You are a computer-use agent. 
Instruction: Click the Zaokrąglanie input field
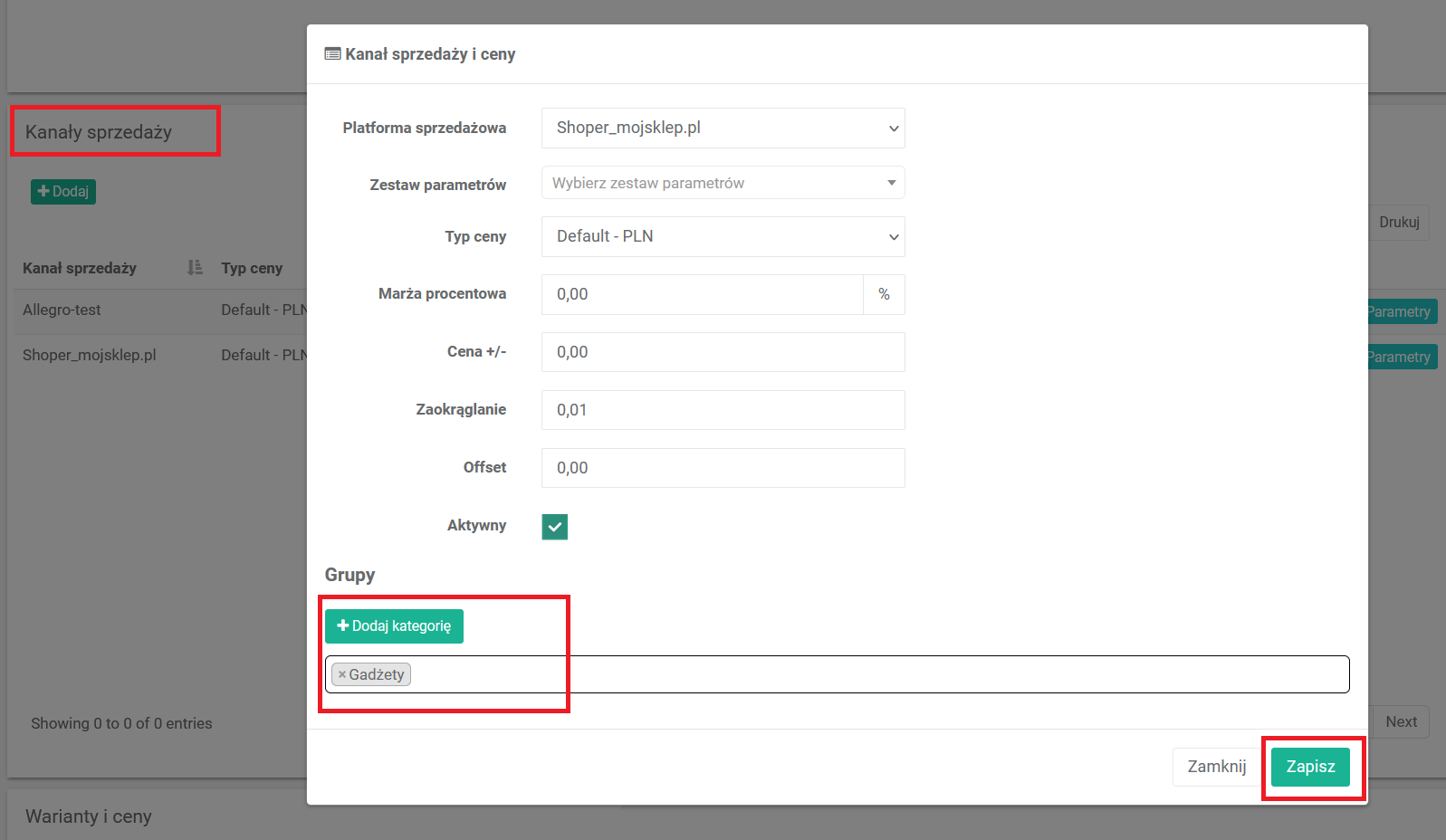click(723, 410)
